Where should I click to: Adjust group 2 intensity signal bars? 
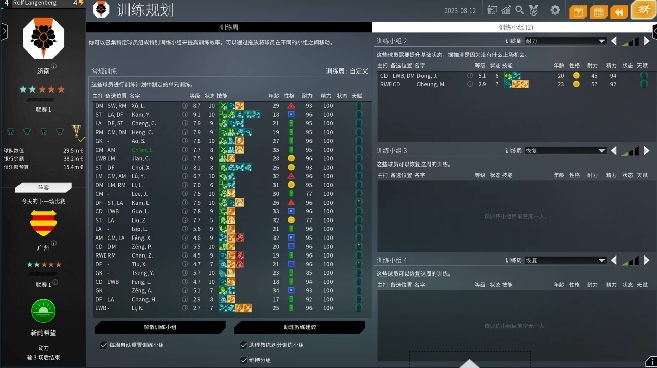(631, 41)
